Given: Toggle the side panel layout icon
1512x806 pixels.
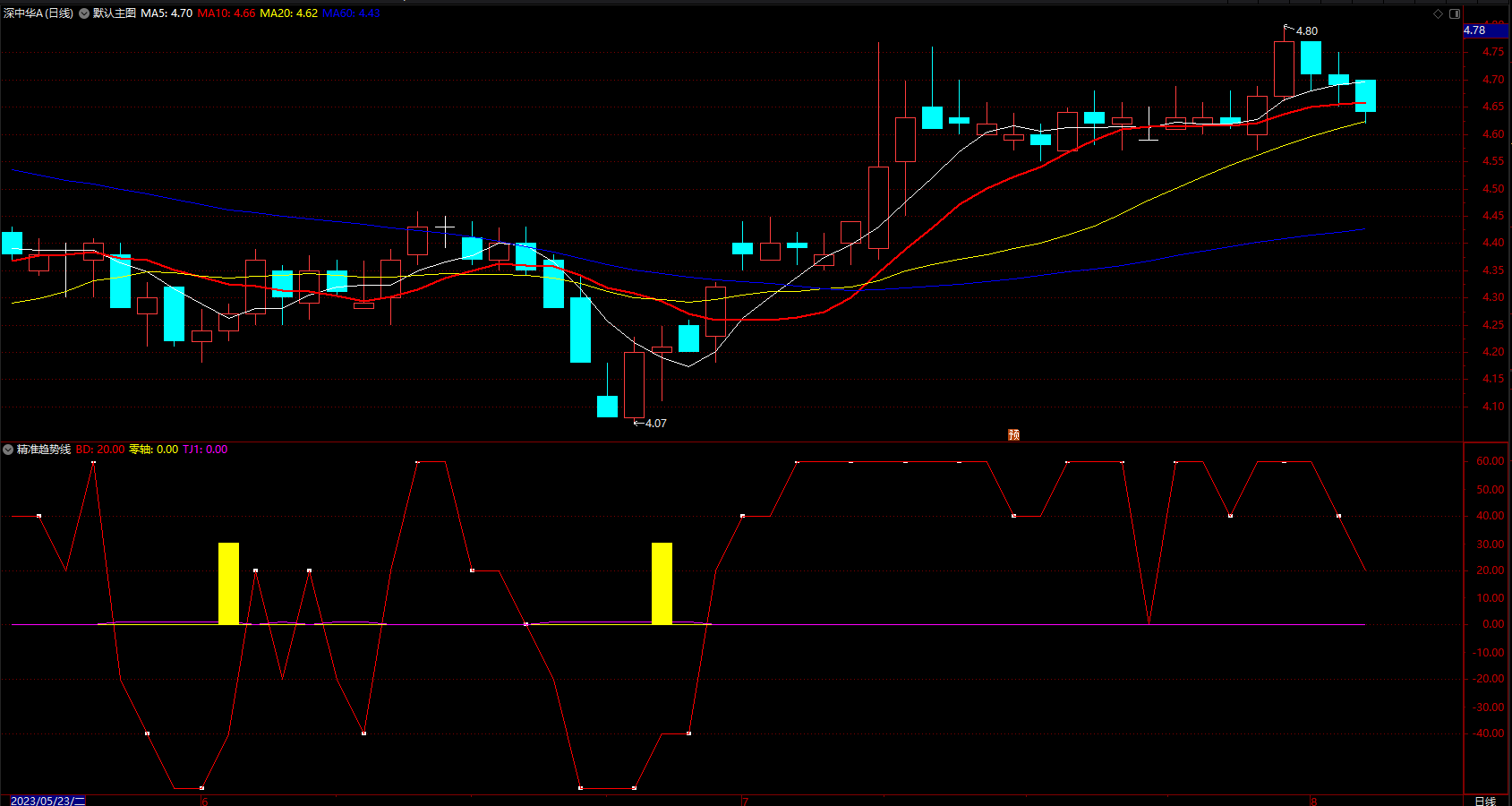Looking at the screenshot, I should [1455, 13].
